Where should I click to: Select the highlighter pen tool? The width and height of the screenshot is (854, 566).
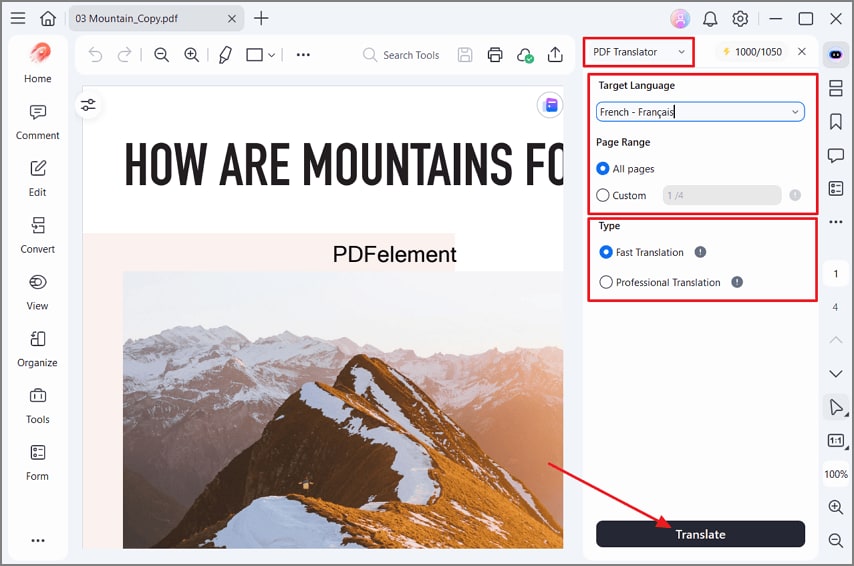tap(225, 54)
